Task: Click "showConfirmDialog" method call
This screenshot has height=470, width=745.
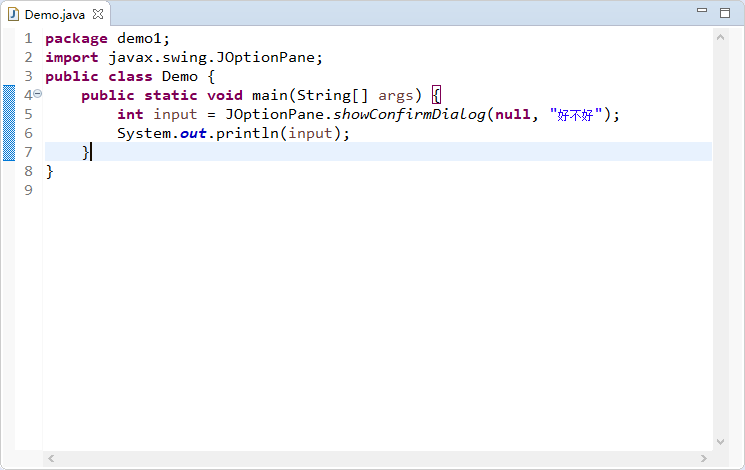Action: tap(409, 115)
